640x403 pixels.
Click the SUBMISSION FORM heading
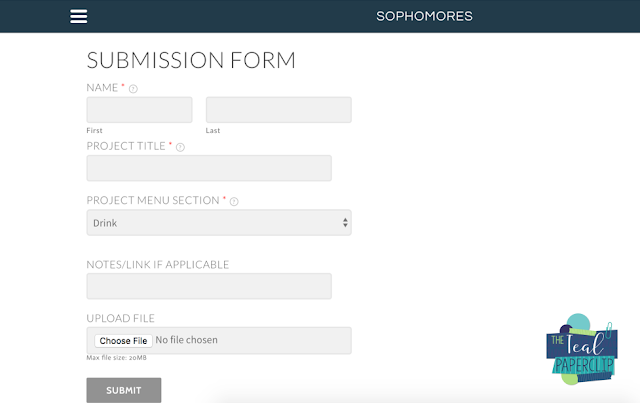pos(191,60)
